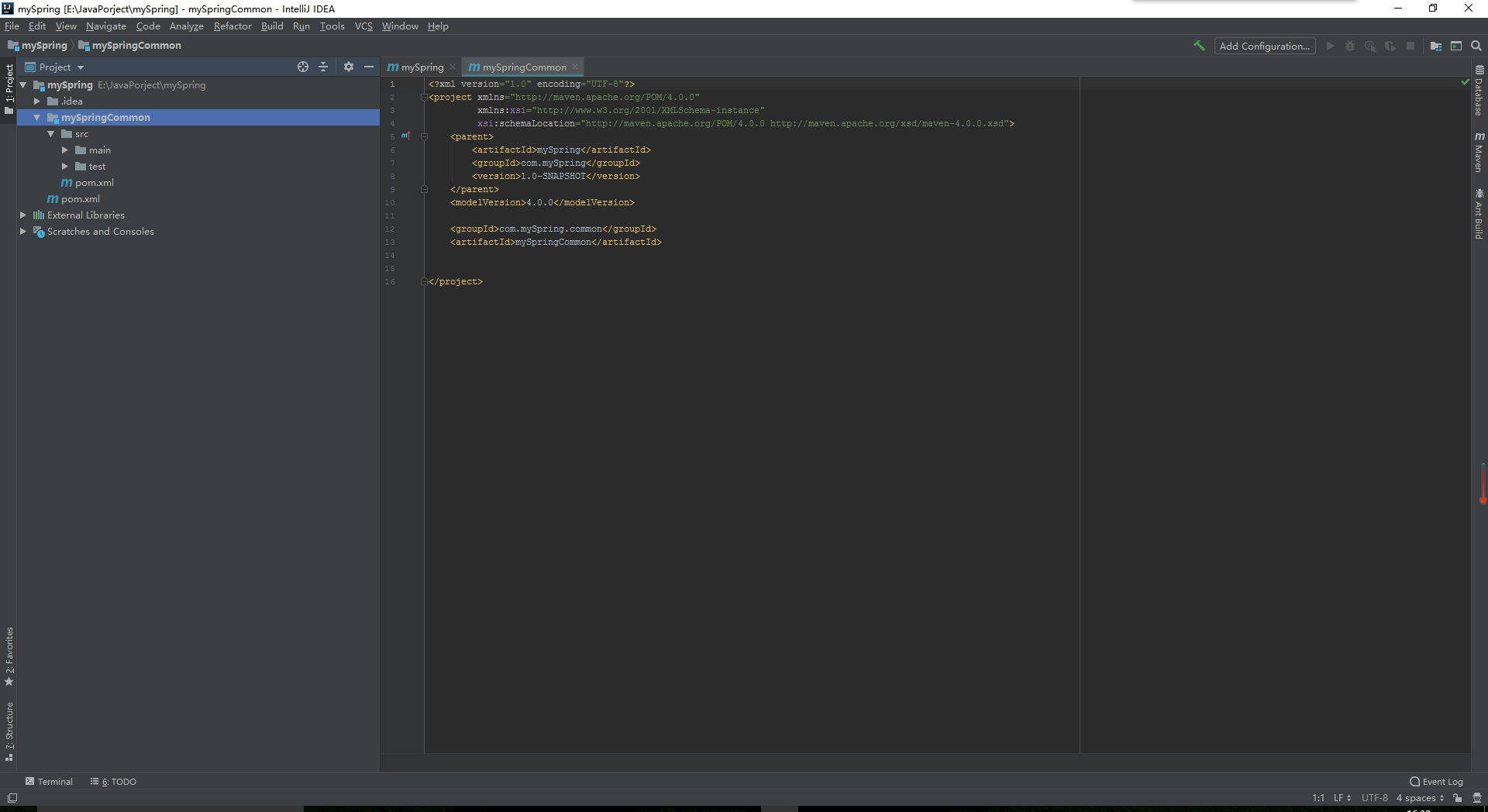
Task: Change the UTF-8 file encoding
Action: 1374,797
